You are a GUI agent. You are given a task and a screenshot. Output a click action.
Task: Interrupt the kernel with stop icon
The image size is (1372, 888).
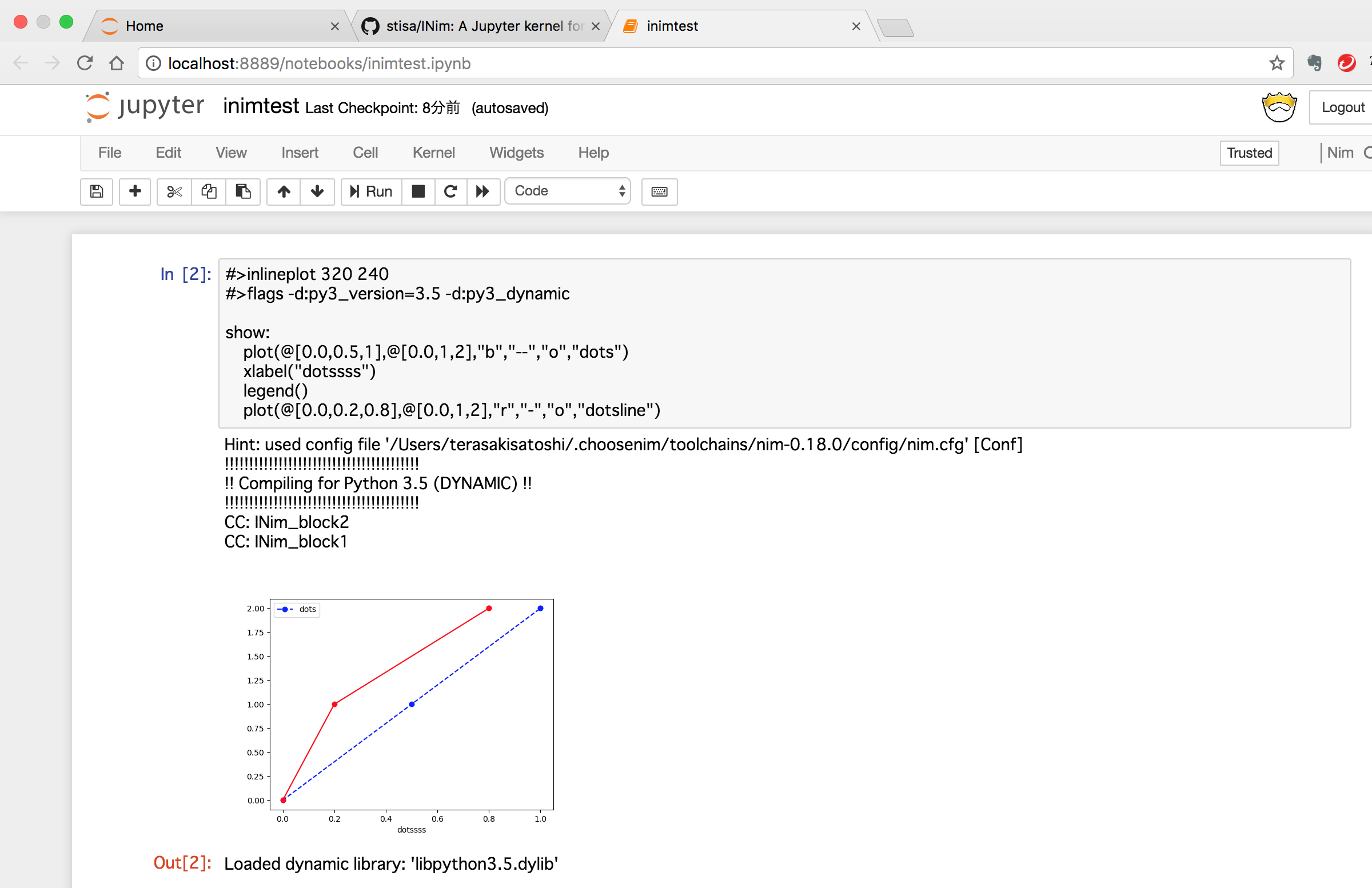coord(418,191)
